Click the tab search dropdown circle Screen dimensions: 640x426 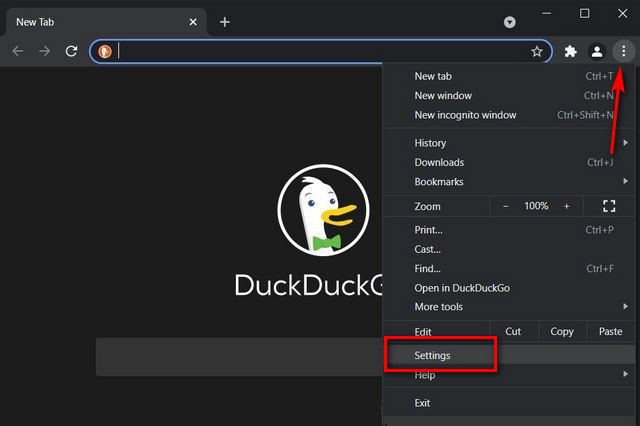coord(509,22)
